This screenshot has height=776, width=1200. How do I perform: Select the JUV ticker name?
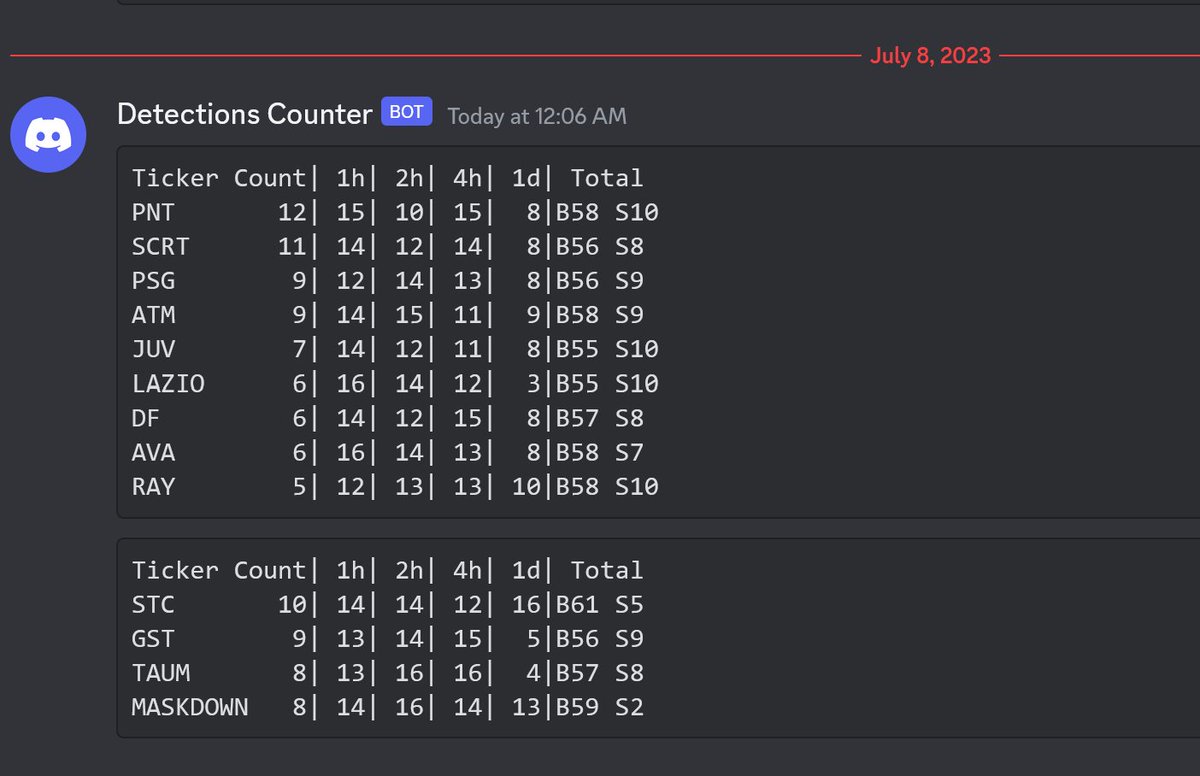[153, 349]
